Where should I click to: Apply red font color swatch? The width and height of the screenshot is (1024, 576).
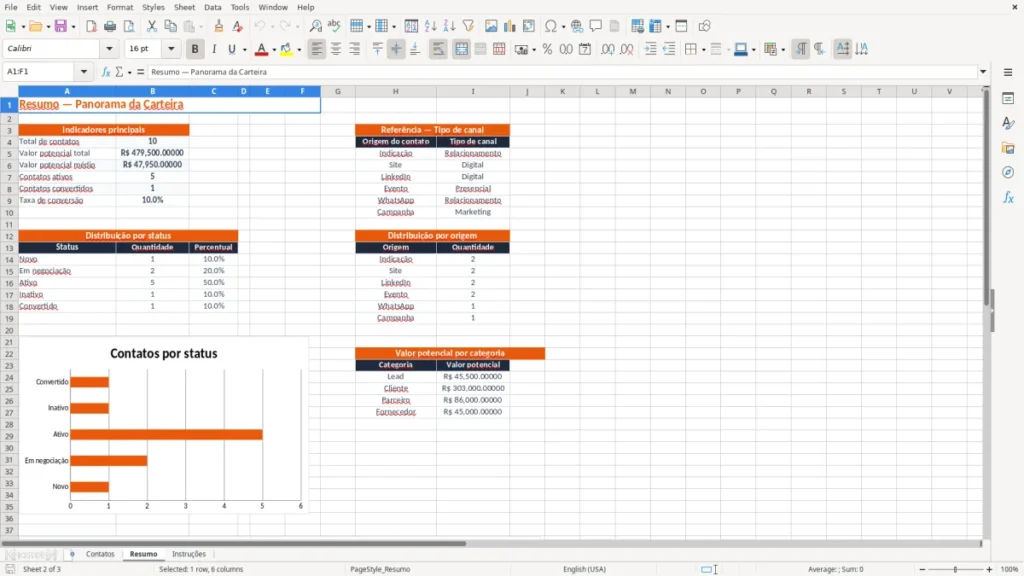261,49
